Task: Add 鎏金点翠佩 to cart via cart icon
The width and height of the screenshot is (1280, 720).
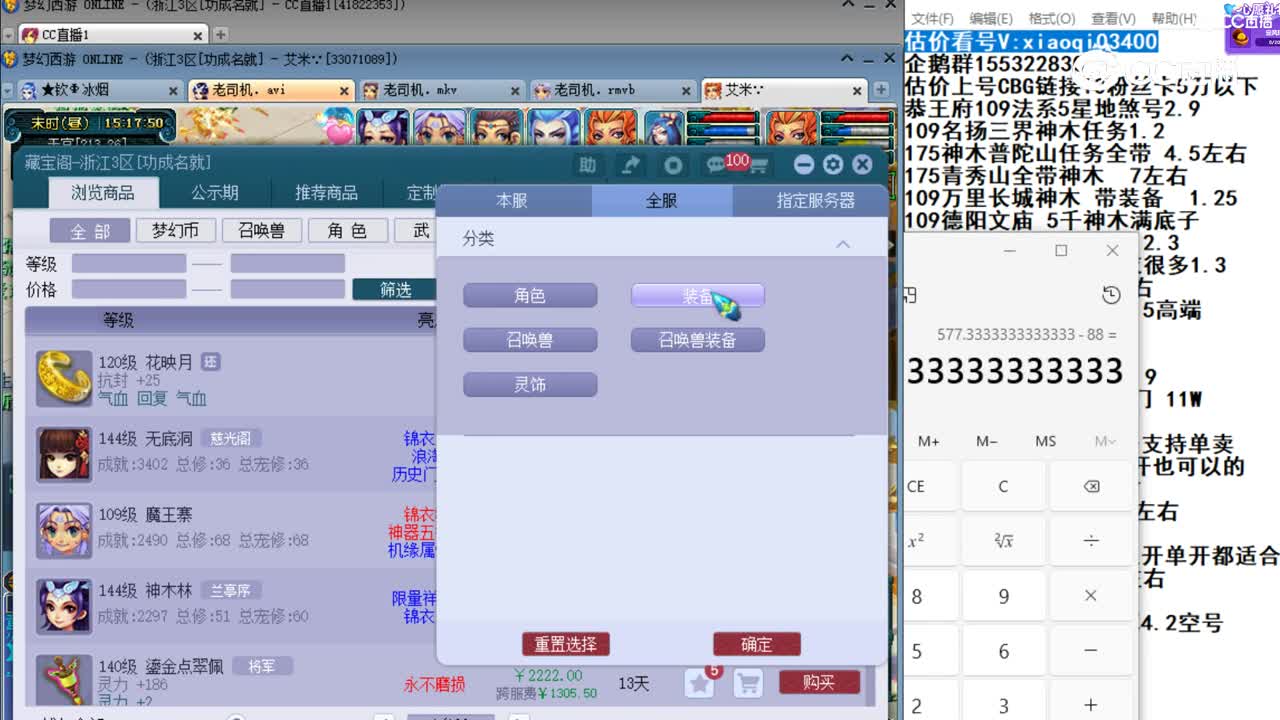Action: pyautogui.click(x=748, y=683)
